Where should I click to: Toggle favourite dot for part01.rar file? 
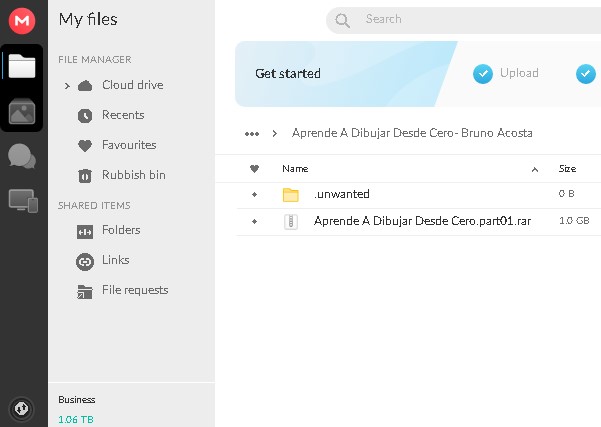[x=254, y=221]
